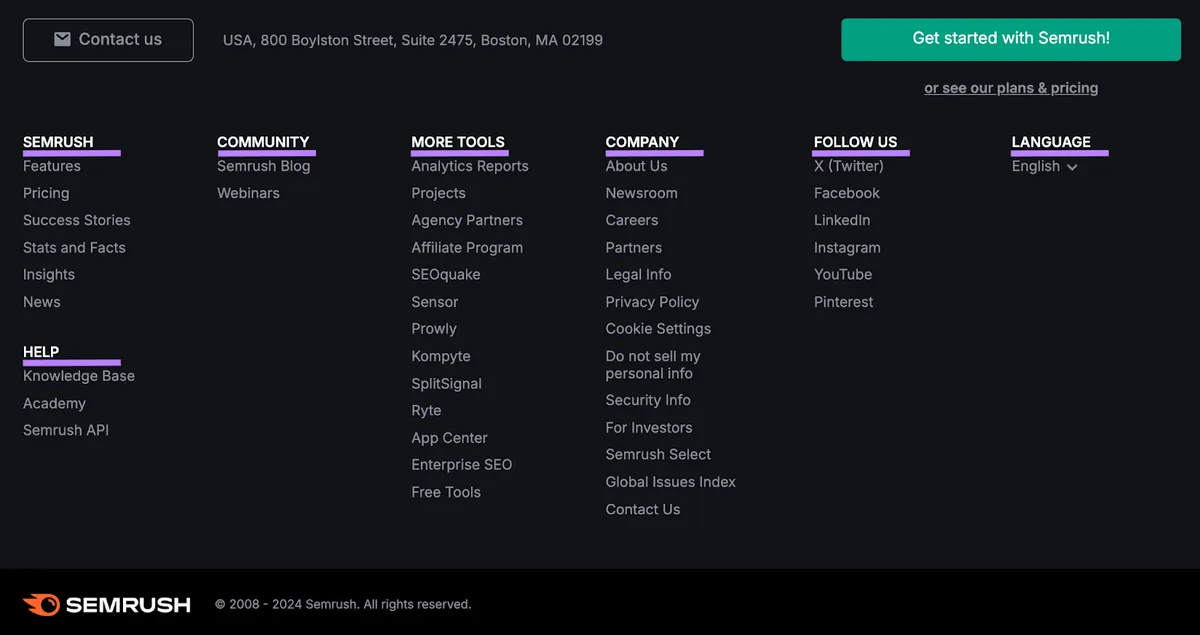
Task: Open the SEOquake tool link
Action: (x=446, y=274)
